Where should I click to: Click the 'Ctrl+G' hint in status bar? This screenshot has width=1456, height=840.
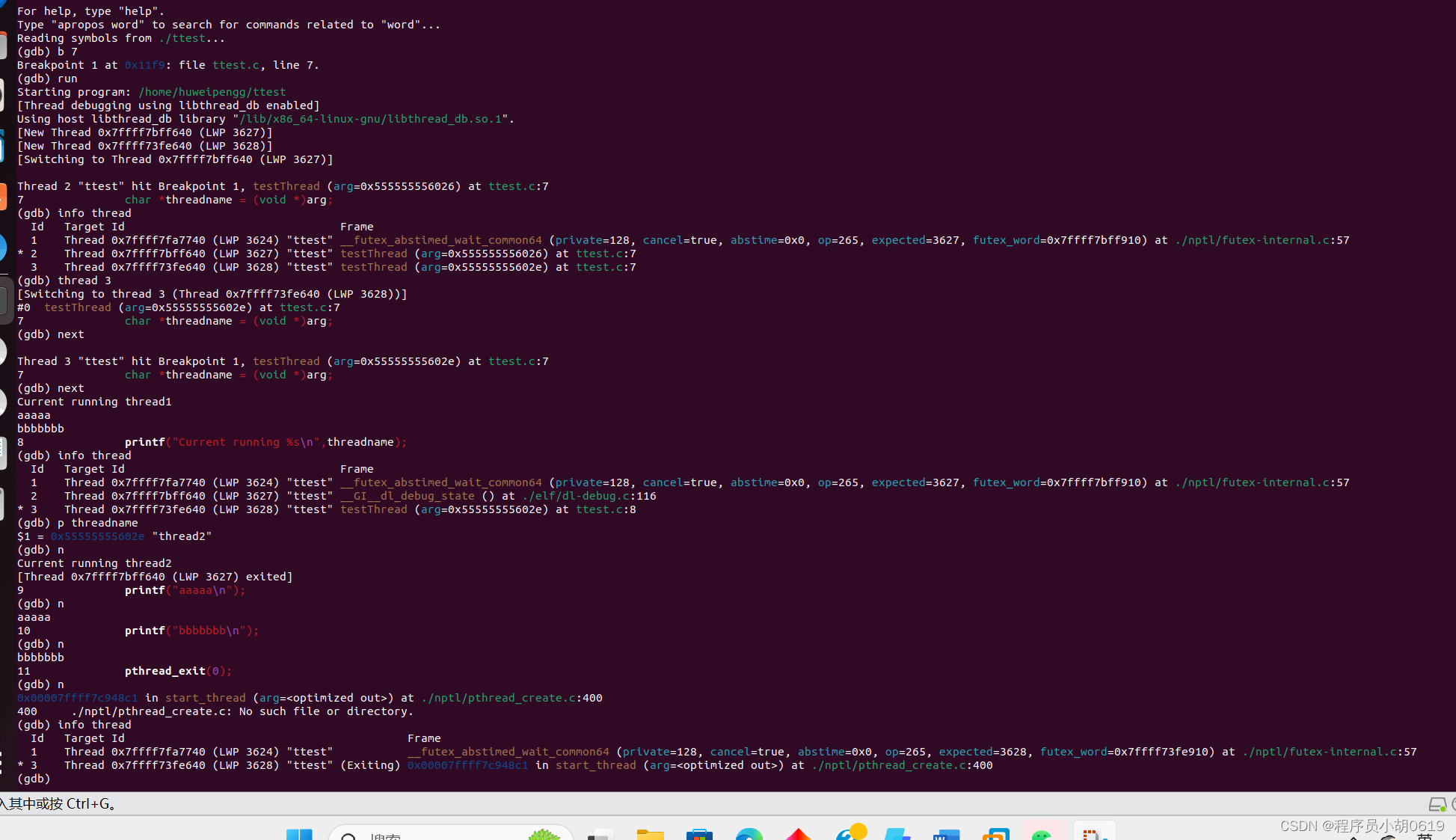87,804
